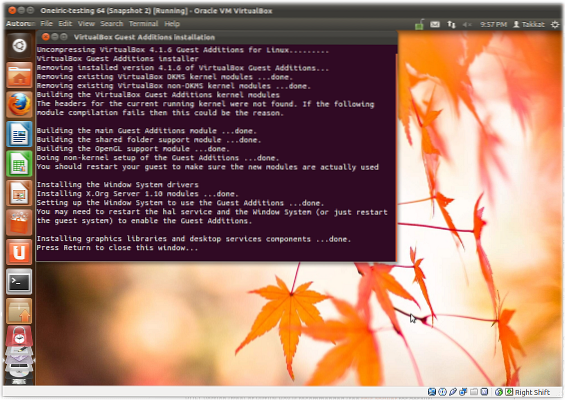
Task: Open LibreOffice Calc from the launcher
Action: coord(19,164)
